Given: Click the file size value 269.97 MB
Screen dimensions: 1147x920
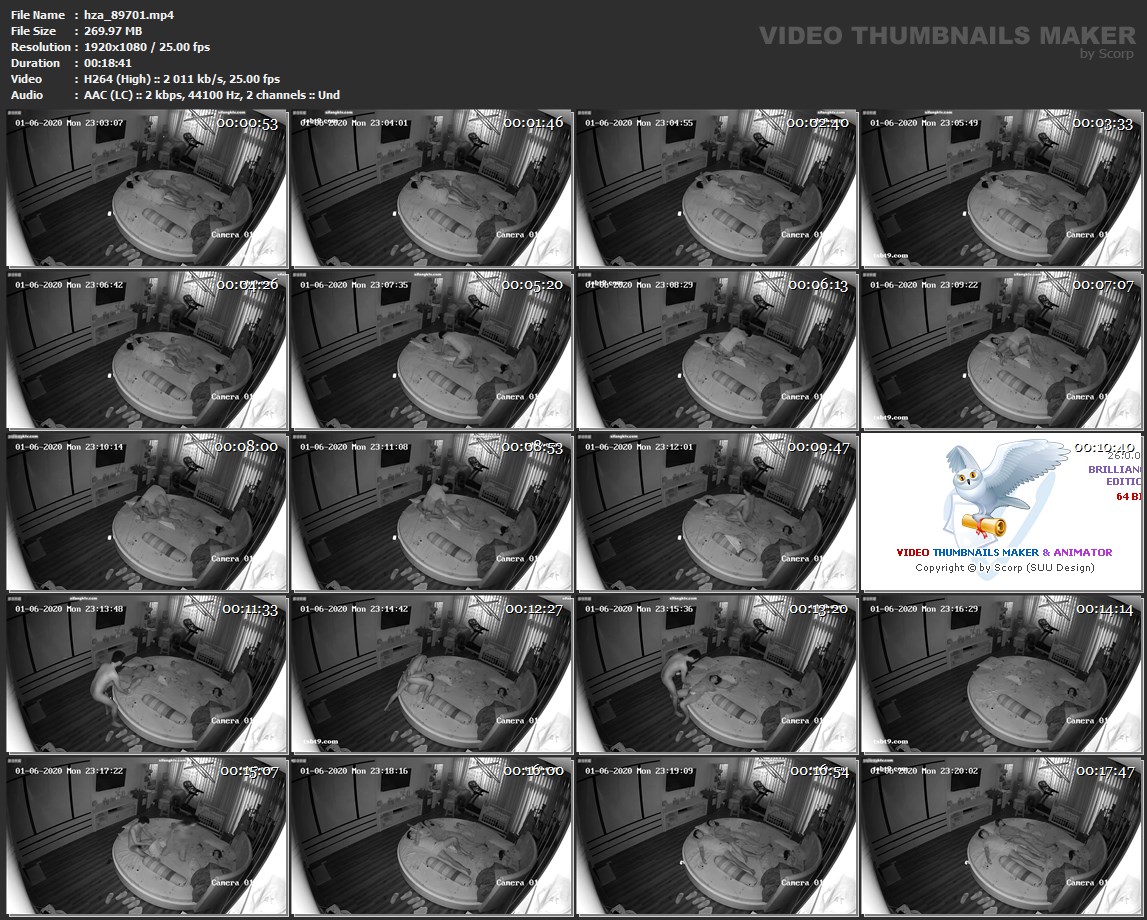Looking at the screenshot, I should tap(113, 31).
